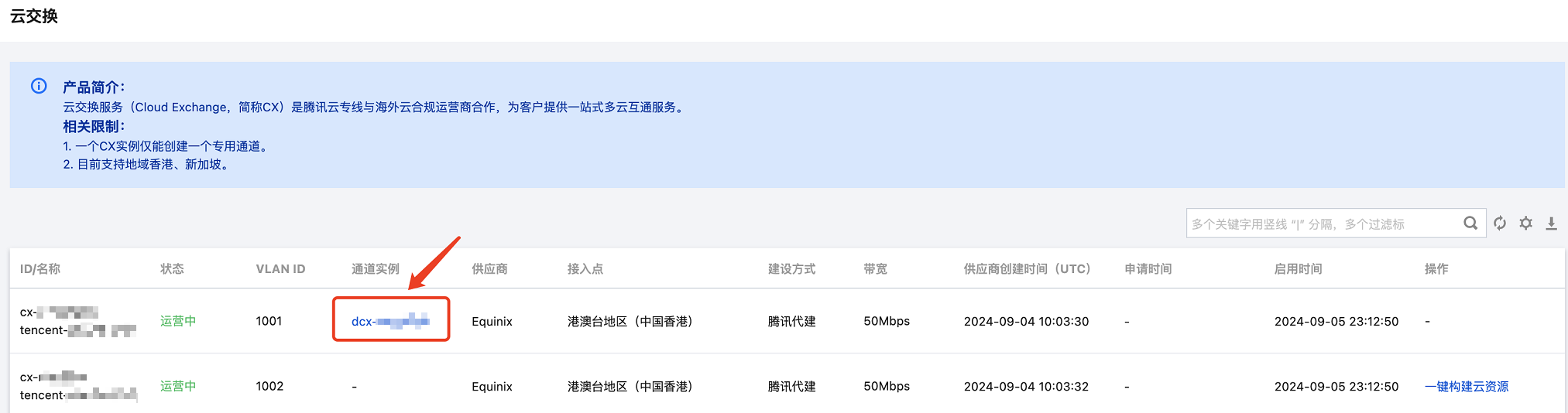Click the blue info icon
The image size is (1568, 413).
[39, 86]
